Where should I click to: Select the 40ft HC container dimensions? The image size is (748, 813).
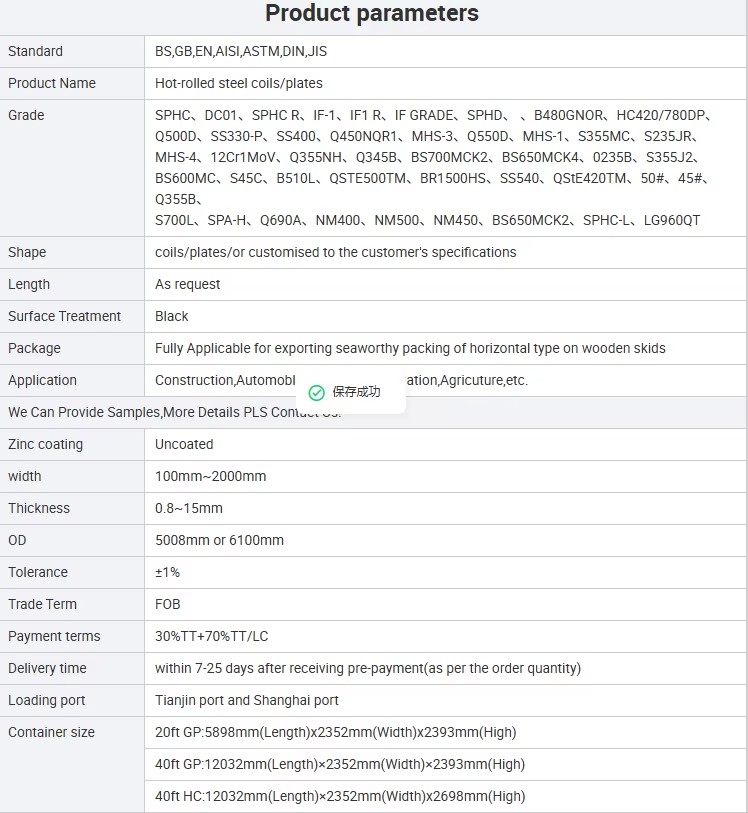pyautogui.click(x=340, y=797)
